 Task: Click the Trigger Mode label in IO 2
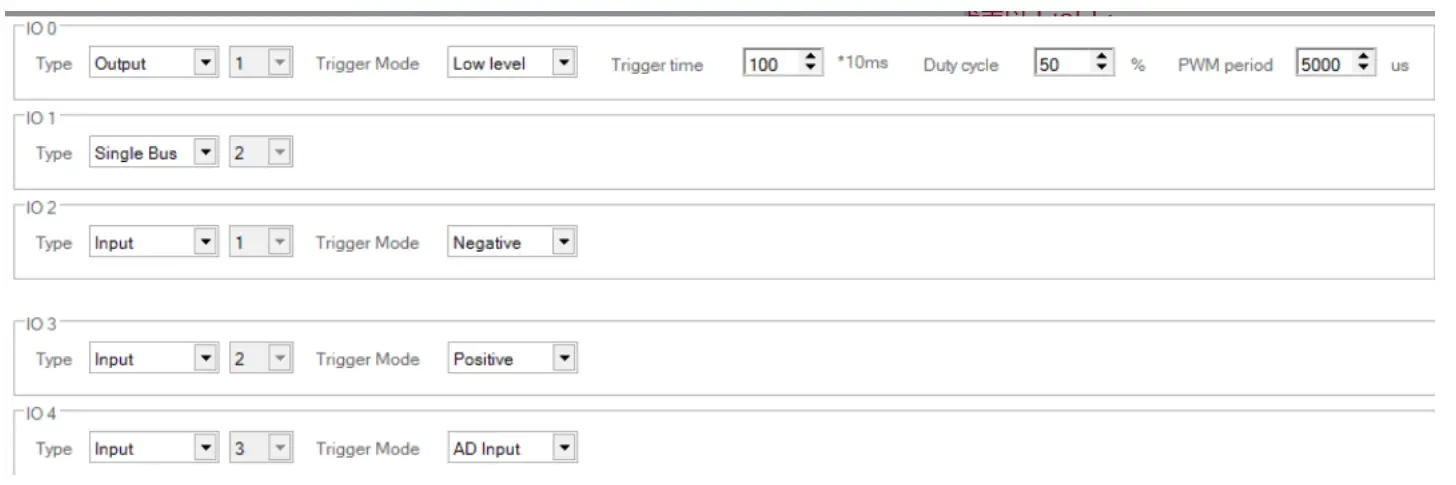tap(367, 243)
